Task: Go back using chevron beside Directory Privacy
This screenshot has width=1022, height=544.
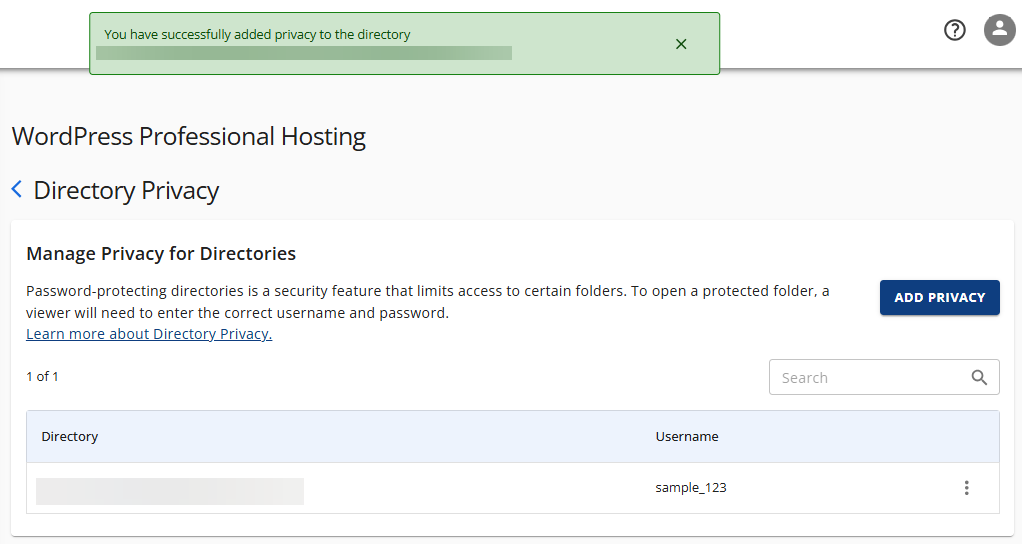Action: [x=17, y=190]
